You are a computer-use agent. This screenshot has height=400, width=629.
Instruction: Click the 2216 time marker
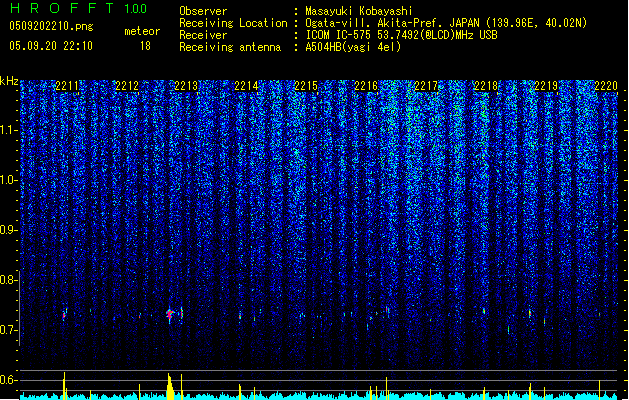click(366, 86)
